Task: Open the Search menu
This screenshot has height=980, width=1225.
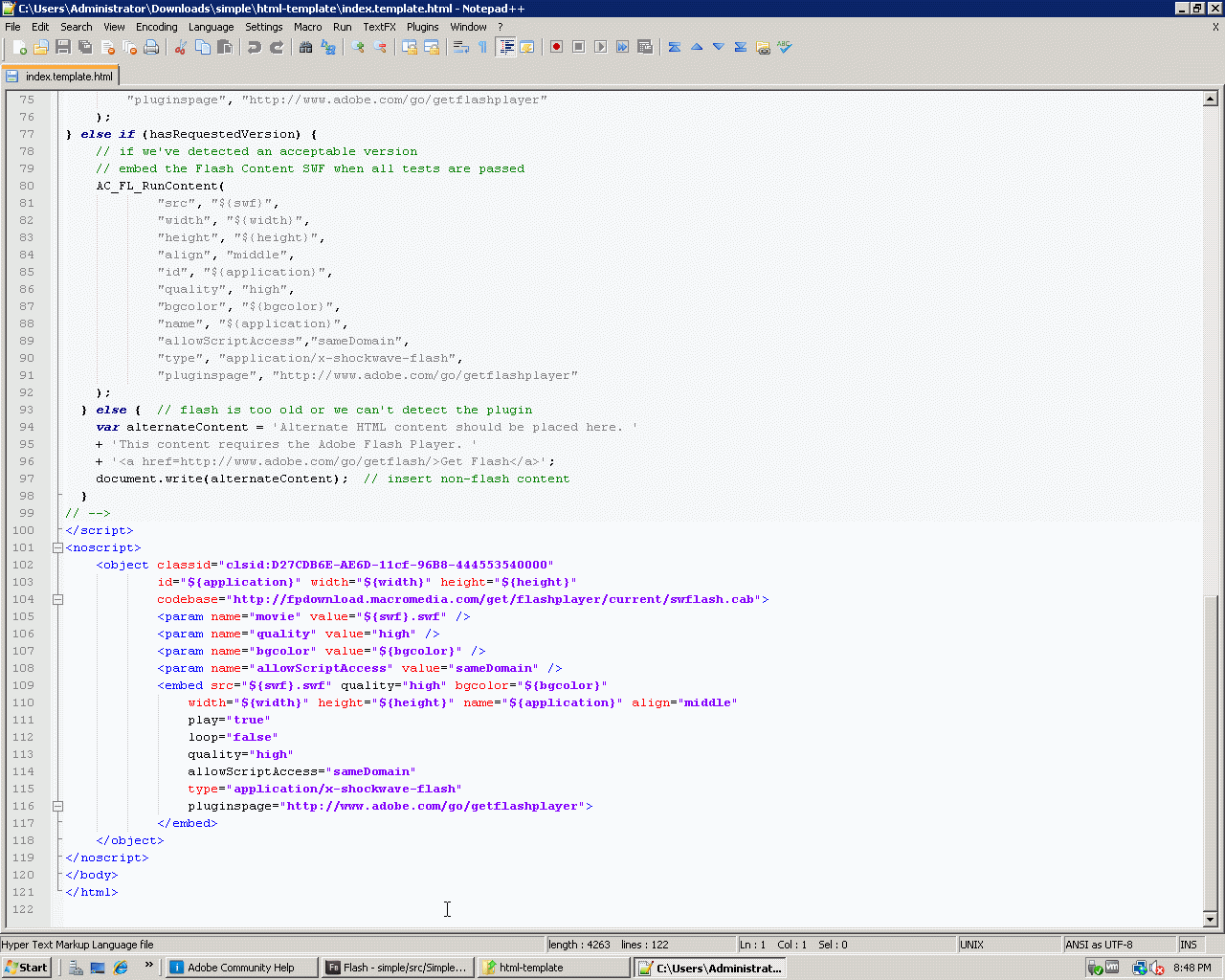Action: coord(77,27)
